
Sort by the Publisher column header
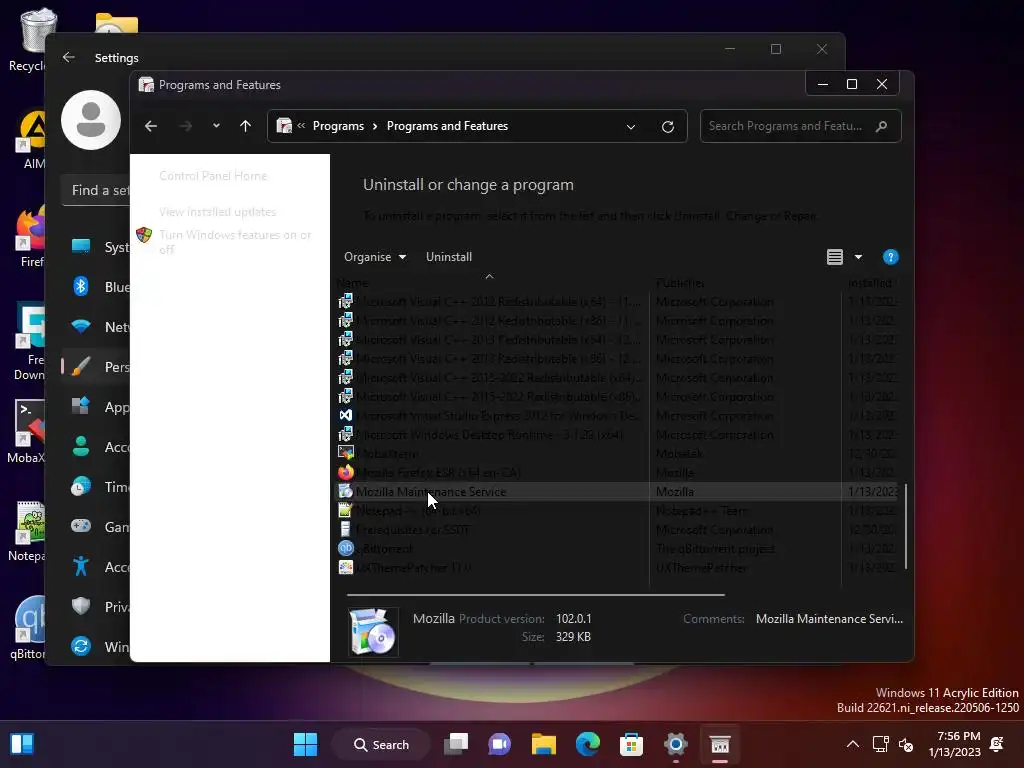pos(680,283)
